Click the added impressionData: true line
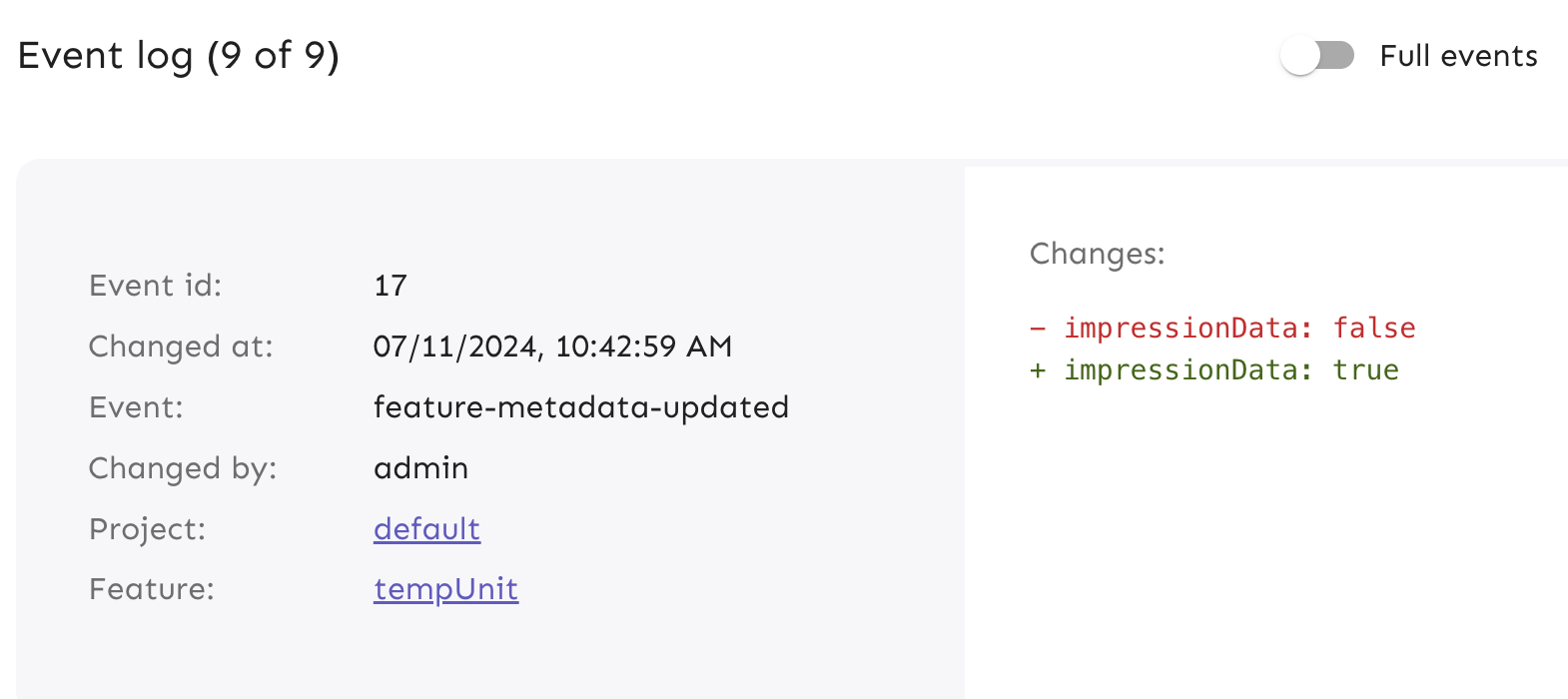The height and width of the screenshot is (699, 1568). click(1231, 370)
